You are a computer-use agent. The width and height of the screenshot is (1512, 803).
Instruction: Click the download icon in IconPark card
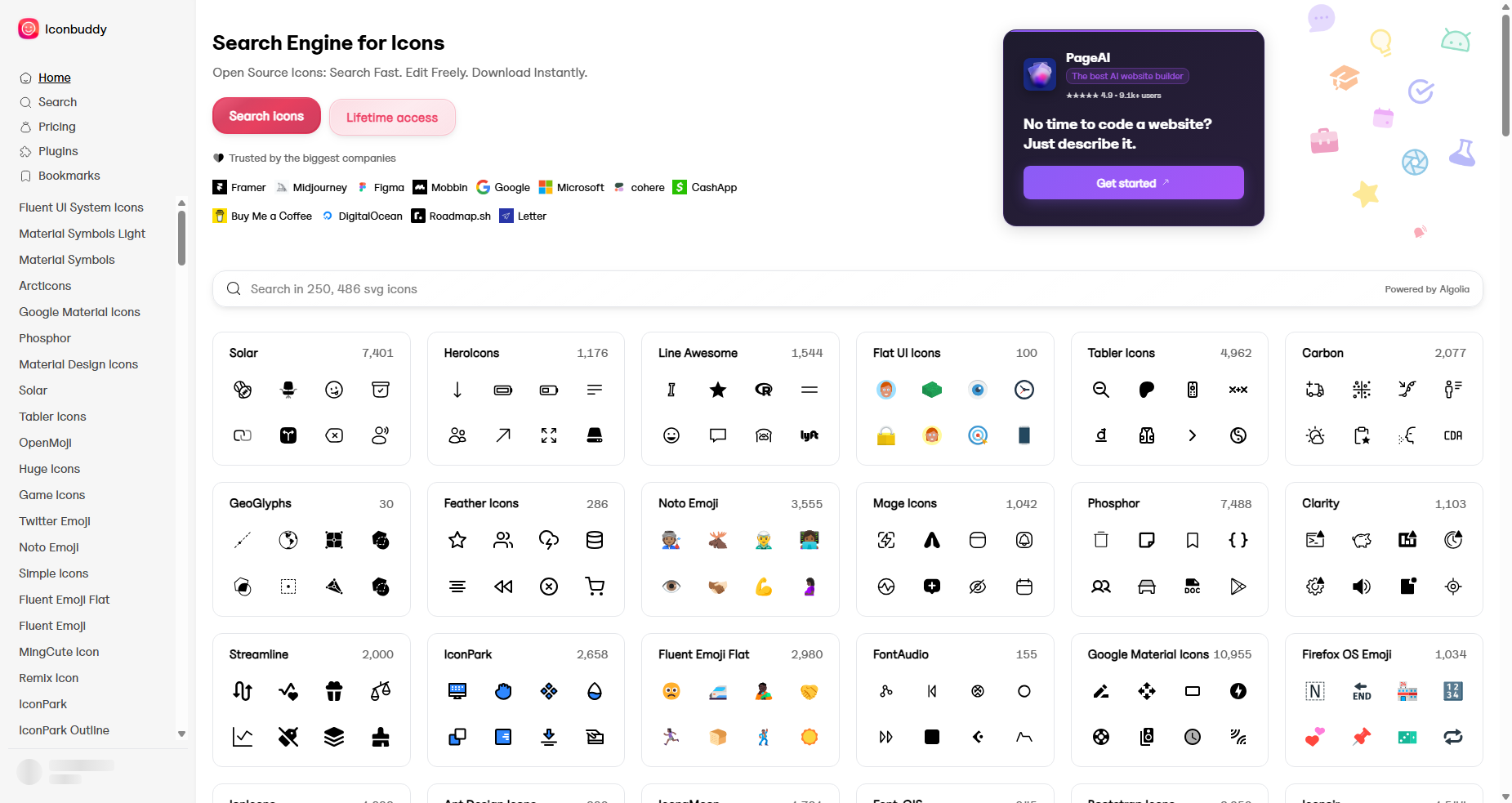549,737
